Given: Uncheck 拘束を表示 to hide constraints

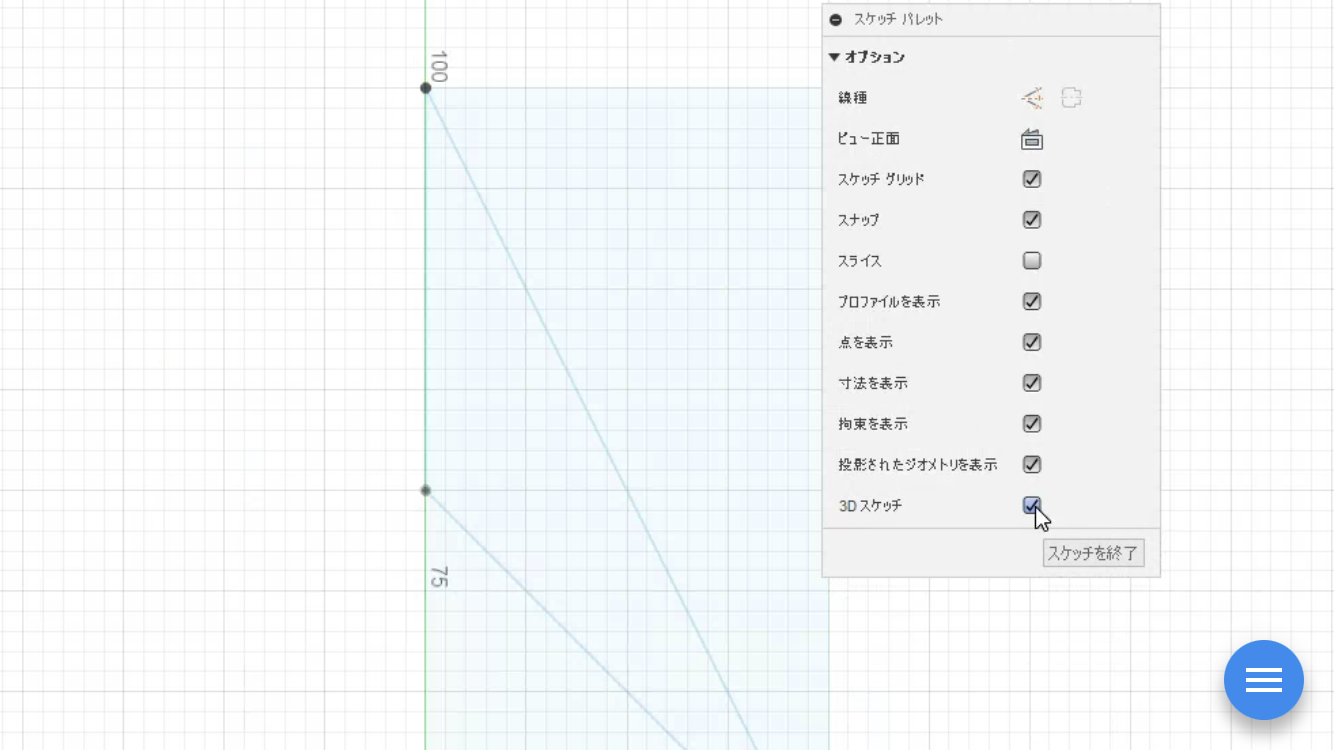Looking at the screenshot, I should coord(1032,424).
